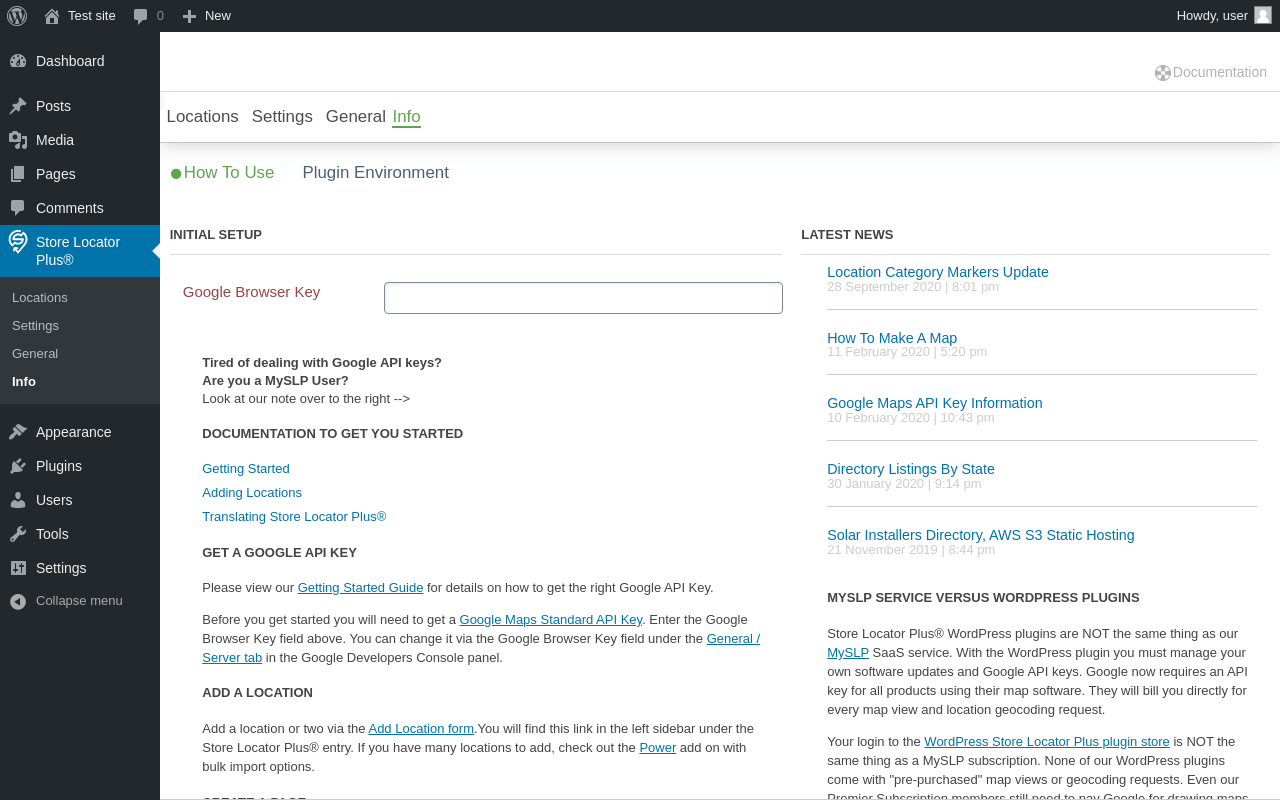Open Location Category Markers Update news
Image resolution: width=1280 pixels, height=800 pixels.
pos(938,272)
